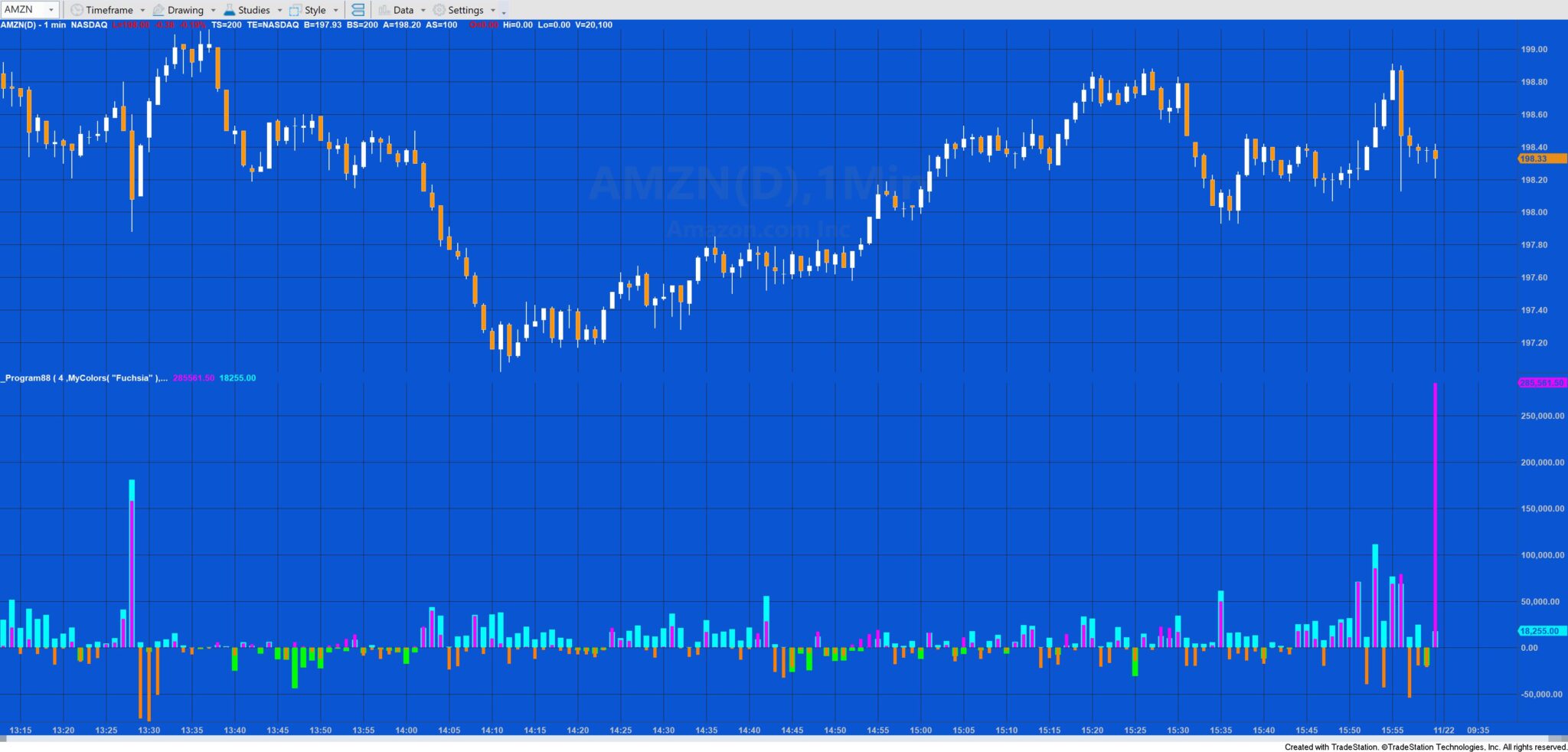Click the Settings gear icon
The width and height of the screenshot is (1568, 752).
(439, 10)
